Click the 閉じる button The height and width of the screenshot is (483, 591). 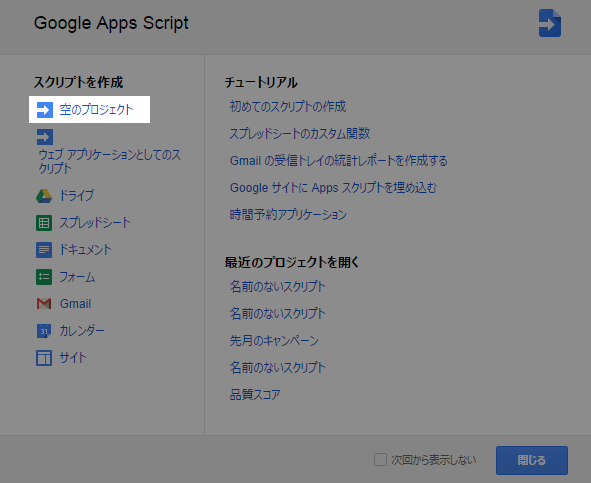point(532,460)
